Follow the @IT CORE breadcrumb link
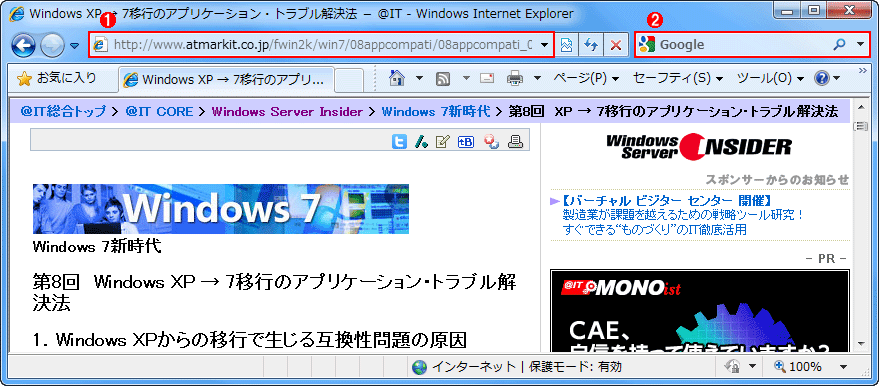The image size is (879, 386). pos(159,112)
